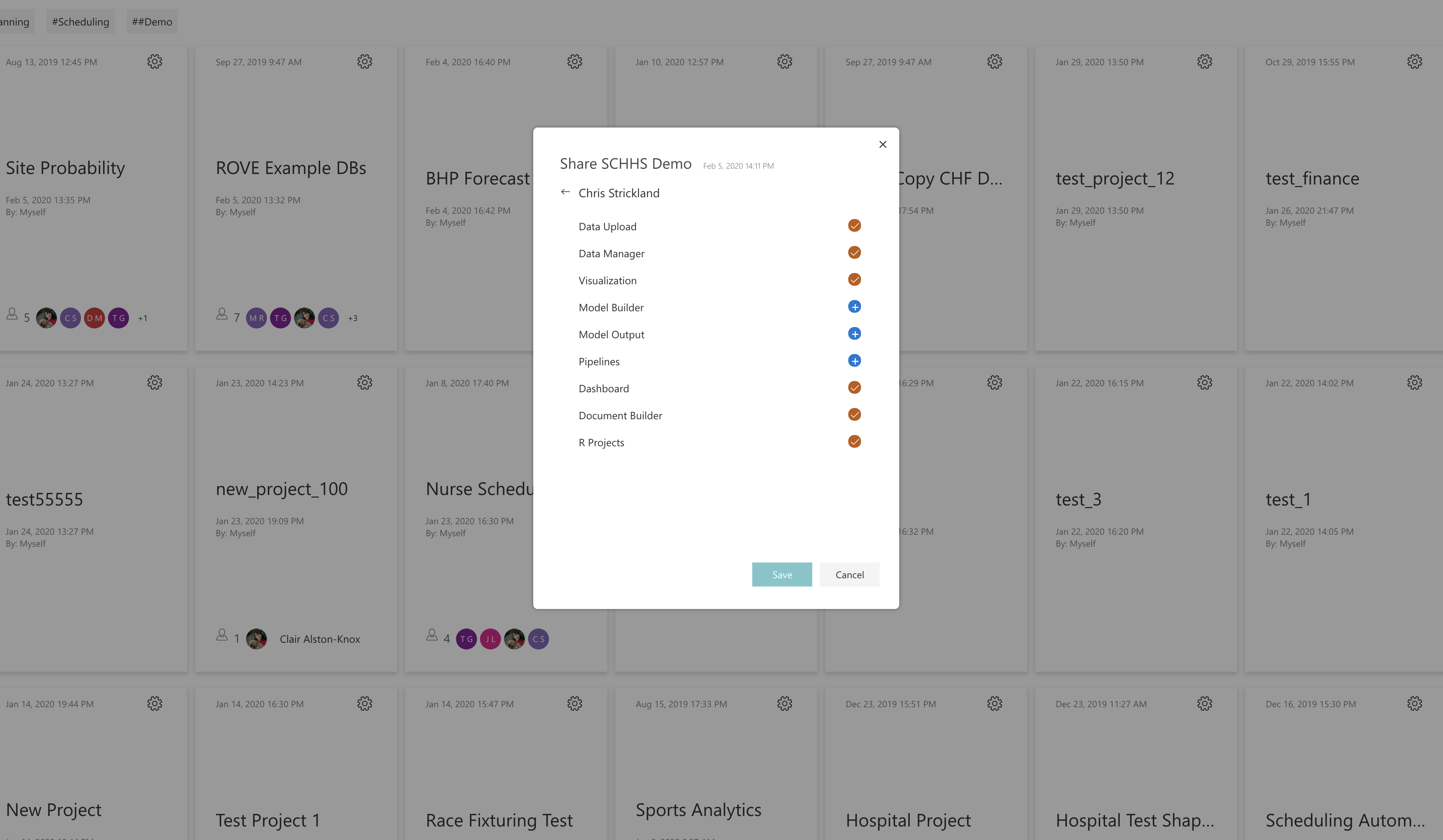Viewport: 1443px width, 840px height.
Task: Open settings gear on ROVE Example DBs card
Action: [x=365, y=62]
